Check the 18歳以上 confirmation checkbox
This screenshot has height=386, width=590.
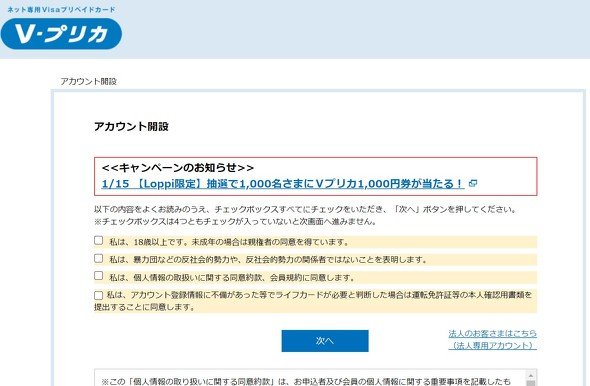[99, 240]
